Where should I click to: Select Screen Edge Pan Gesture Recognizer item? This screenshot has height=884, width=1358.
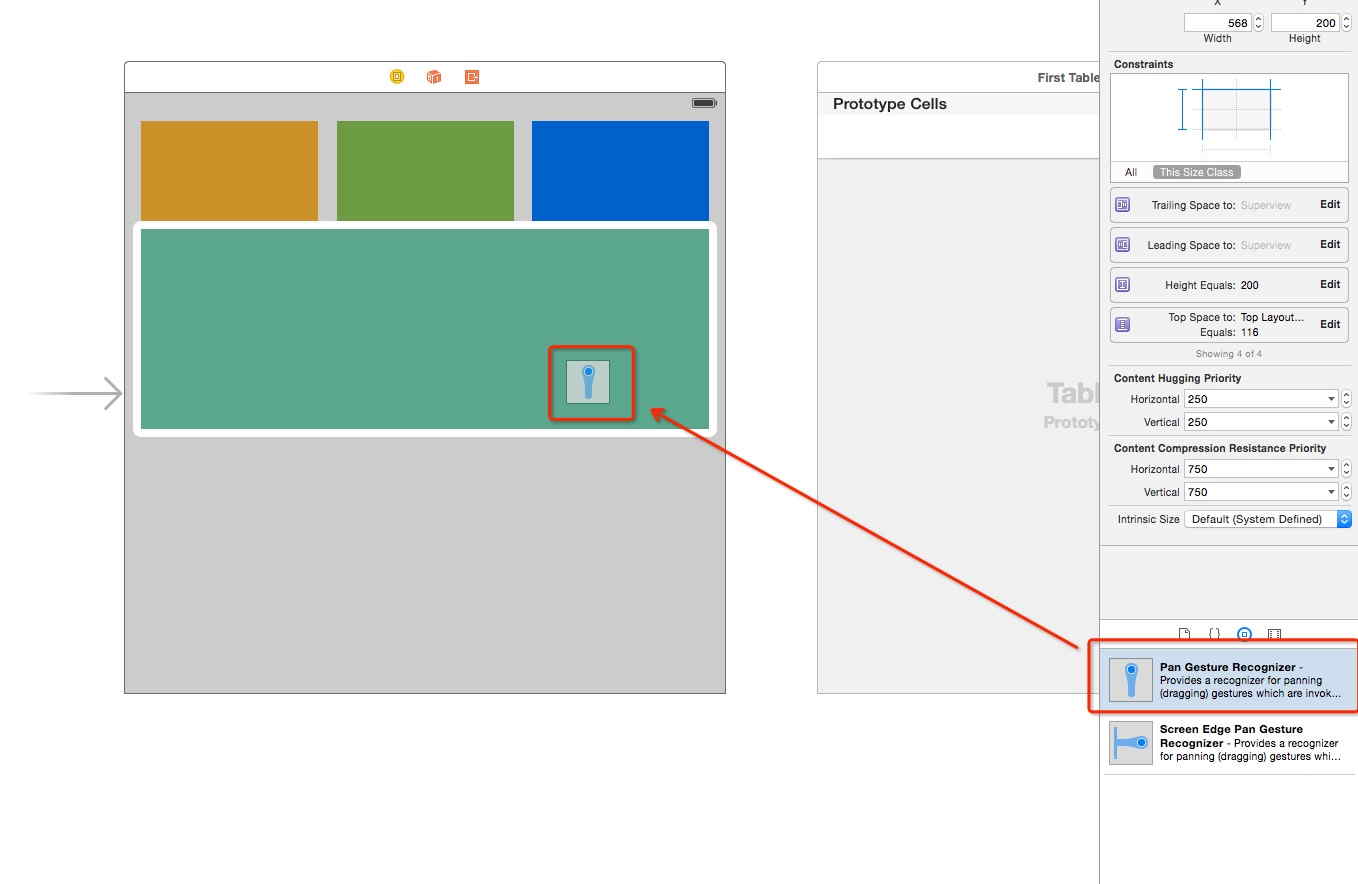(1229, 743)
